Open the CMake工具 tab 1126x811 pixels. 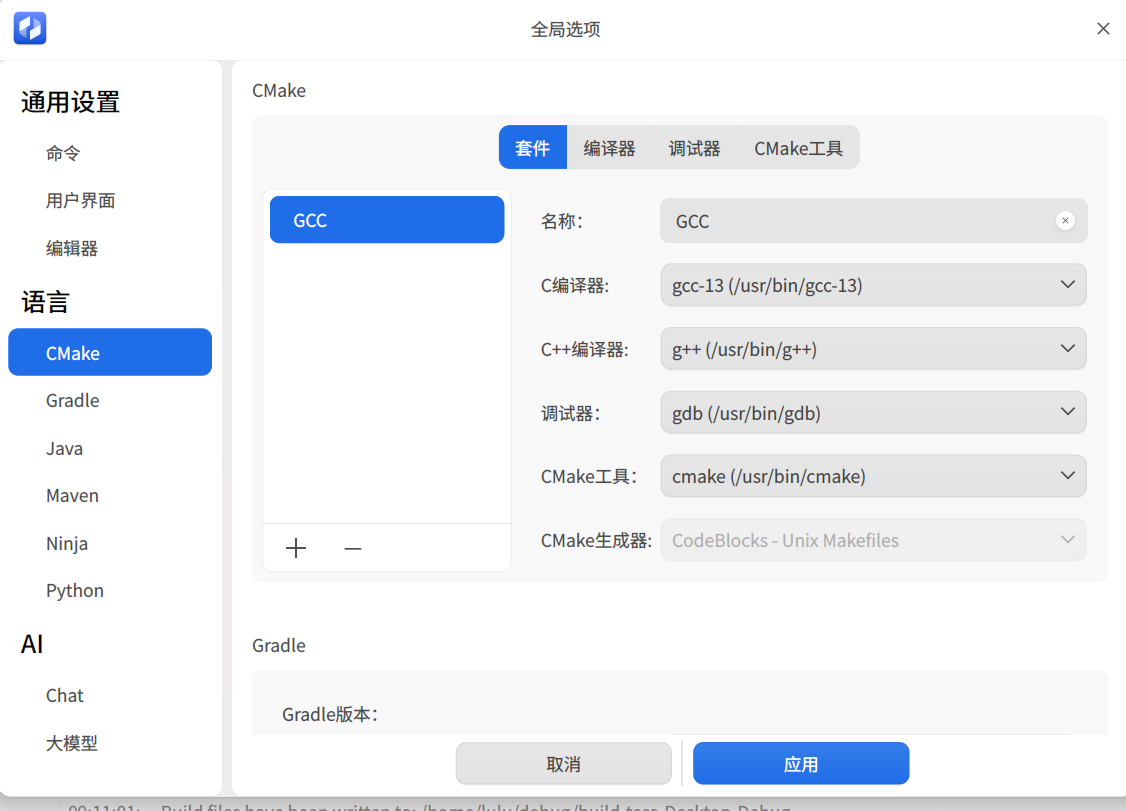(798, 148)
